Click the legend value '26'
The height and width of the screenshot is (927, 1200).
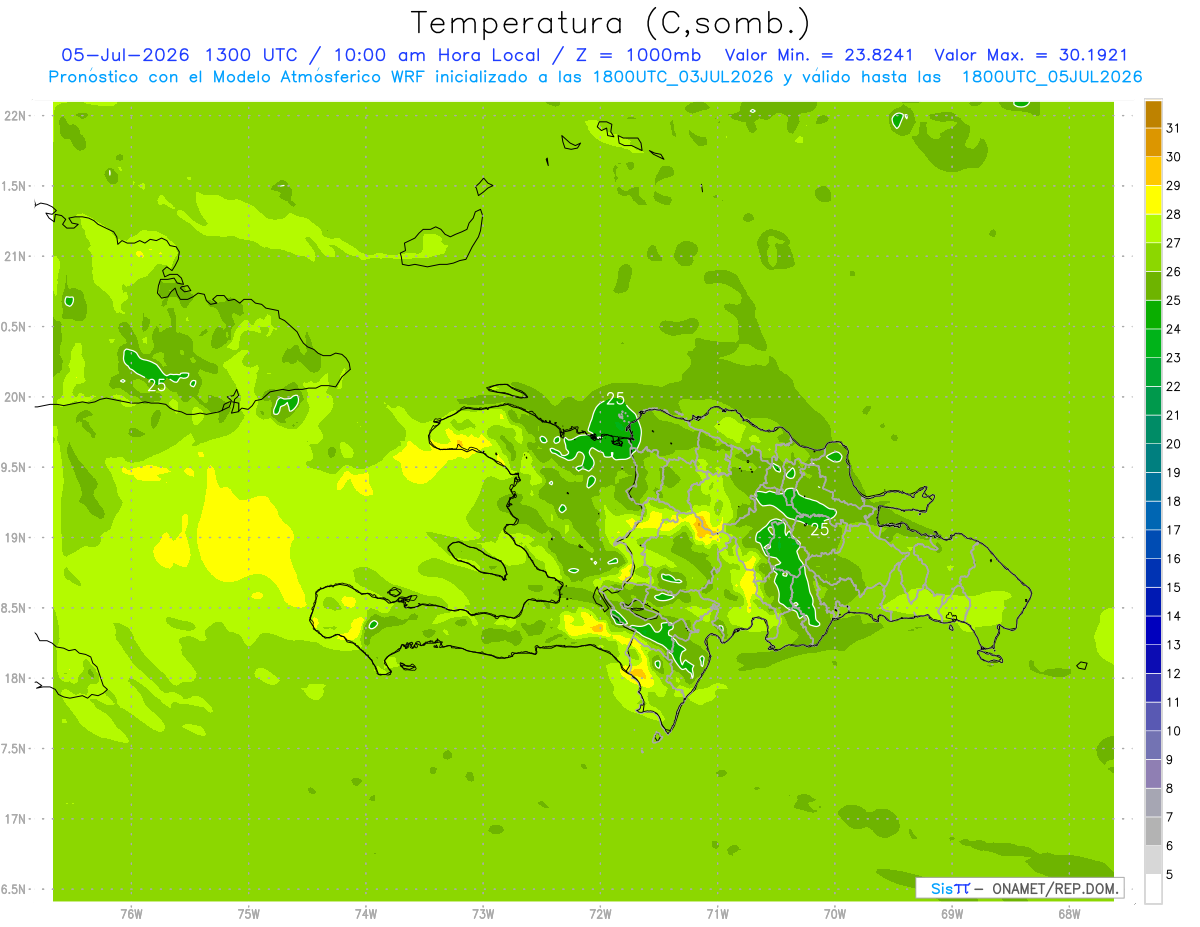(1174, 272)
